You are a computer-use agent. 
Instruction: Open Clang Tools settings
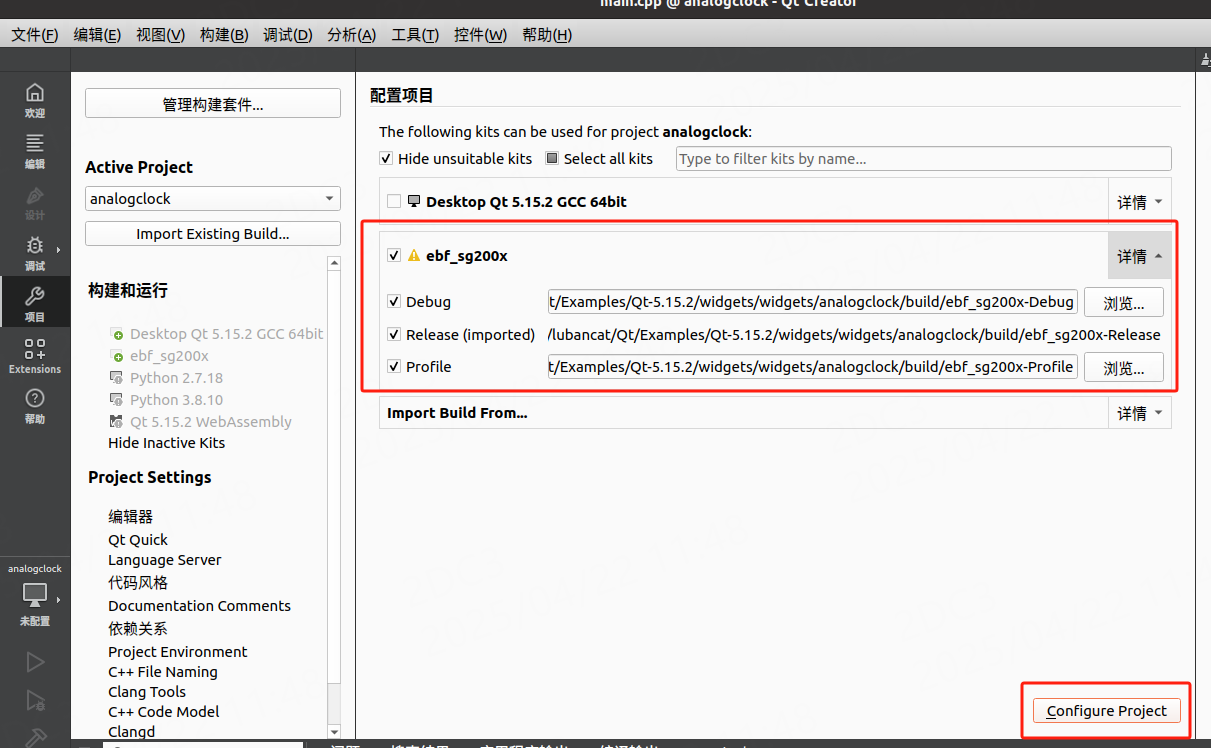tap(147, 692)
